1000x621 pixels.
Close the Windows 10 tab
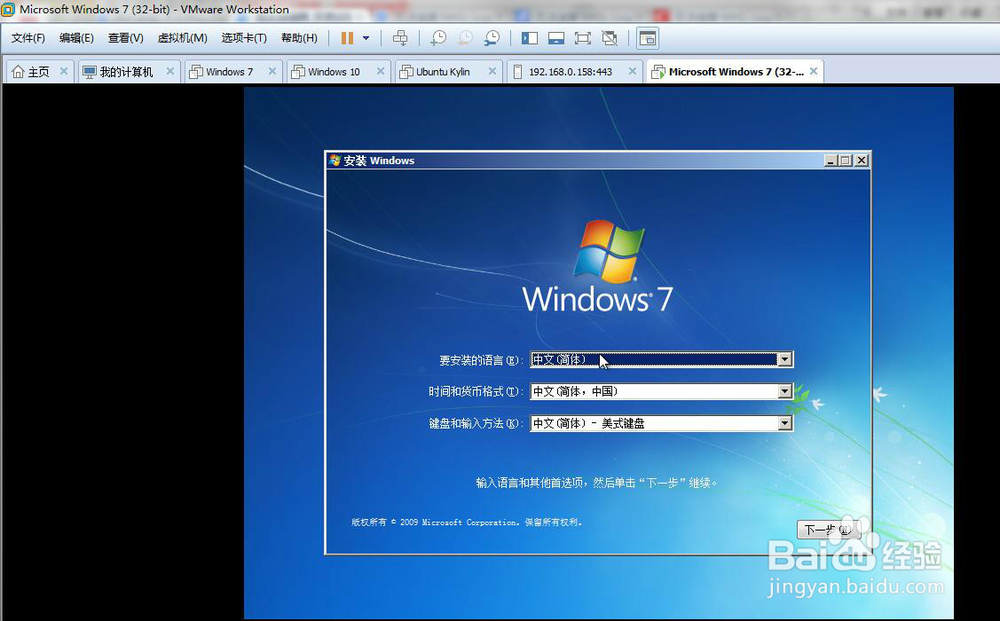click(x=381, y=71)
